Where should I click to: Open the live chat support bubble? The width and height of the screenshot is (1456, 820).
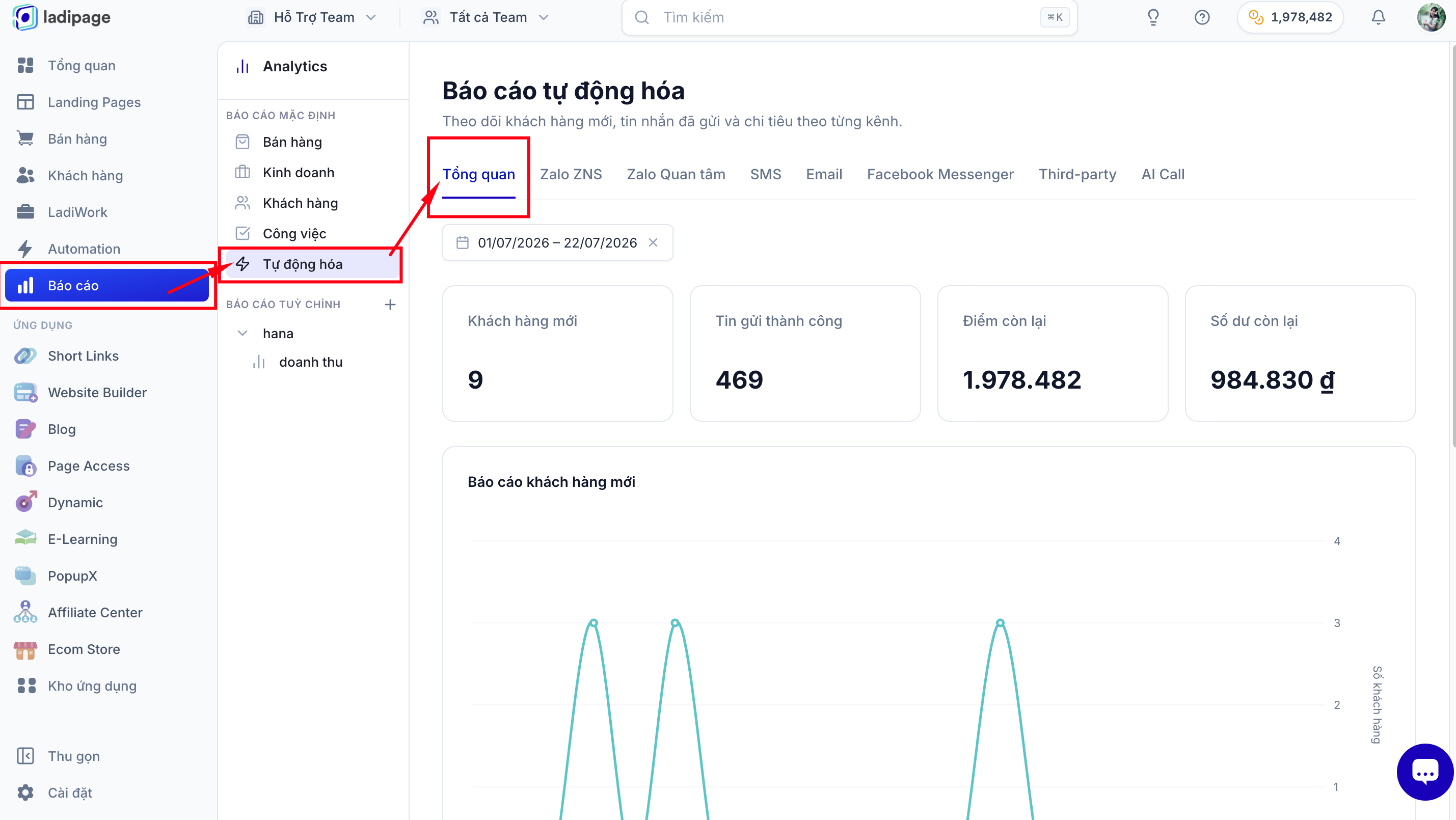[x=1425, y=772]
